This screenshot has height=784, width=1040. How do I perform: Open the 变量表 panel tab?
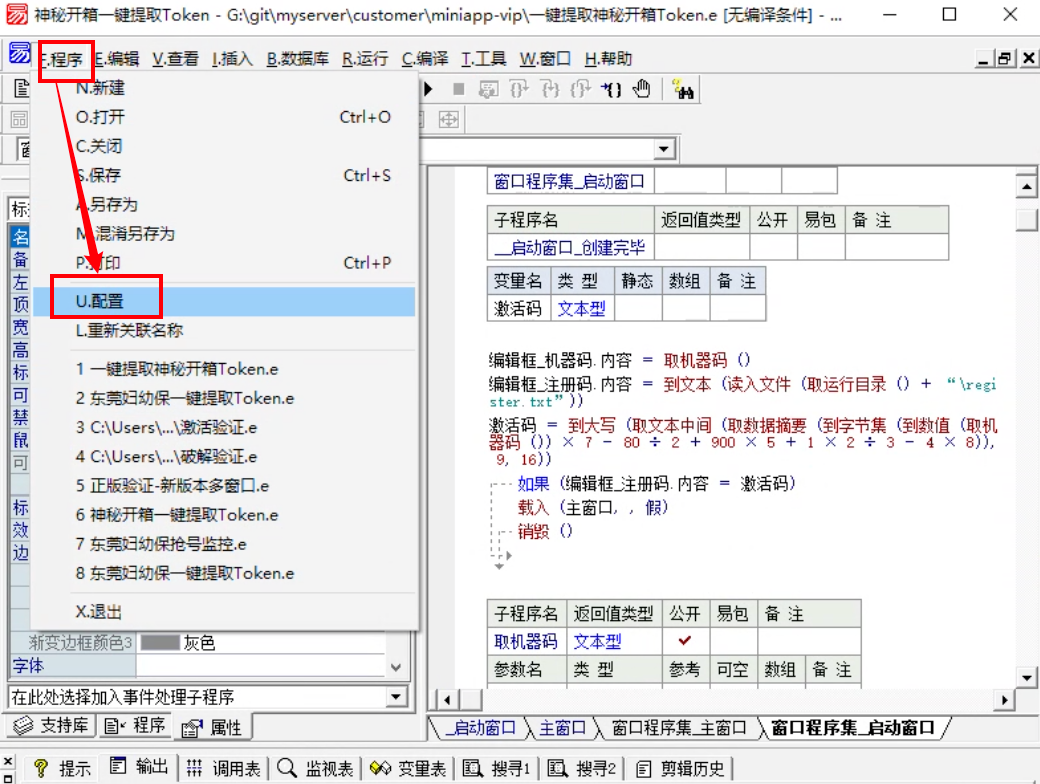tap(407, 768)
